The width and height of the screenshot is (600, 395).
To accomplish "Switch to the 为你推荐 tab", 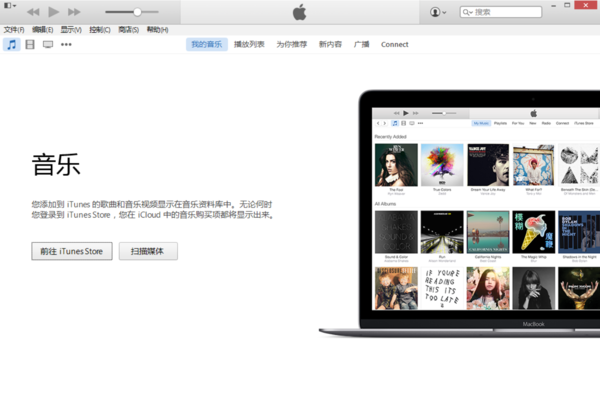I will click(292, 44).
